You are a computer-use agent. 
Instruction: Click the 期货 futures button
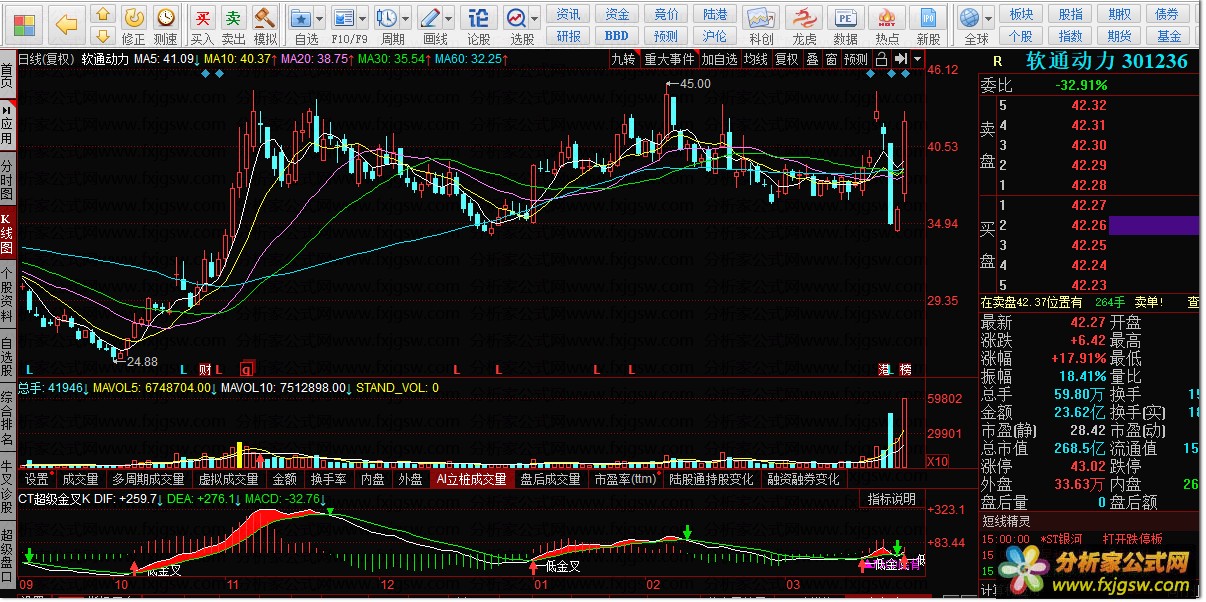[1119, 36]
